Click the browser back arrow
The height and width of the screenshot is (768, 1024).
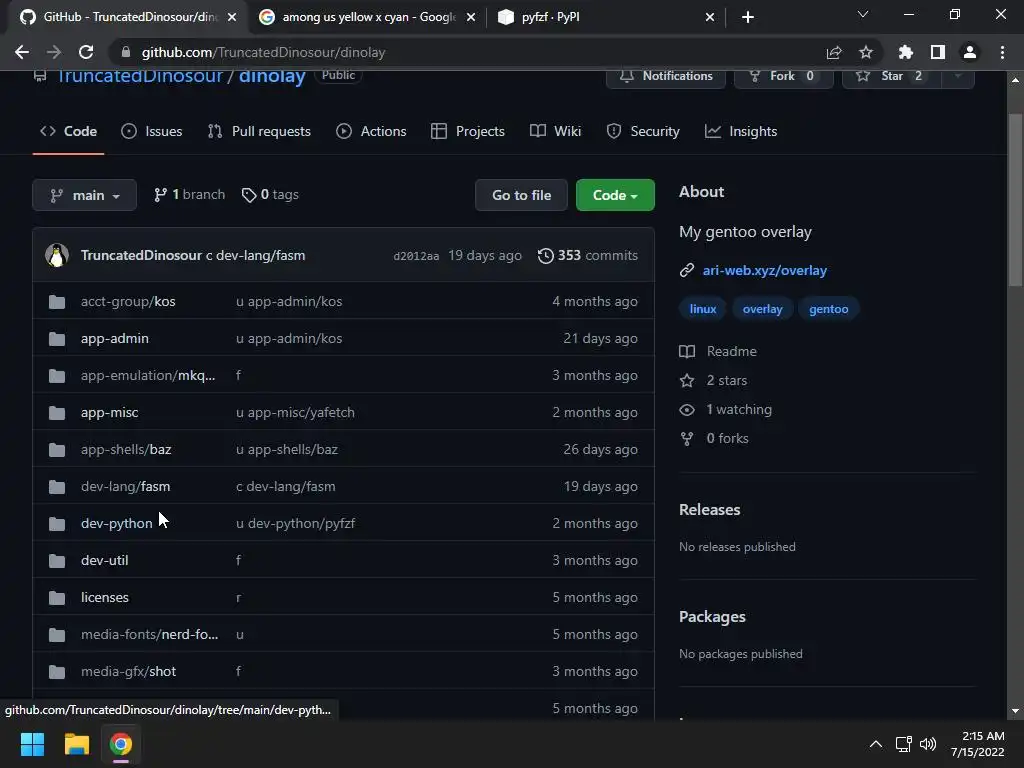click(x=22, y=52)
